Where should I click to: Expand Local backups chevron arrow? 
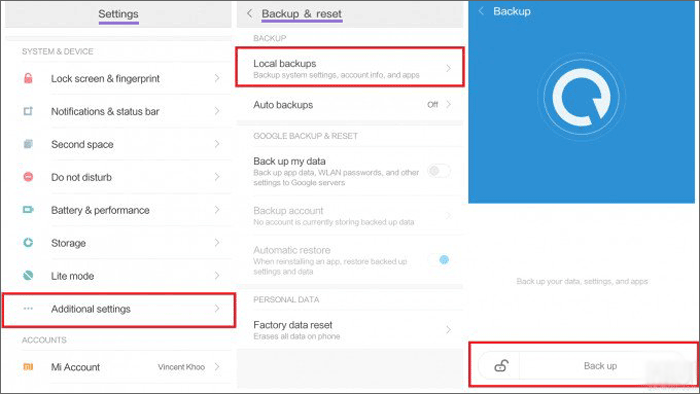[x=448, y=68]
